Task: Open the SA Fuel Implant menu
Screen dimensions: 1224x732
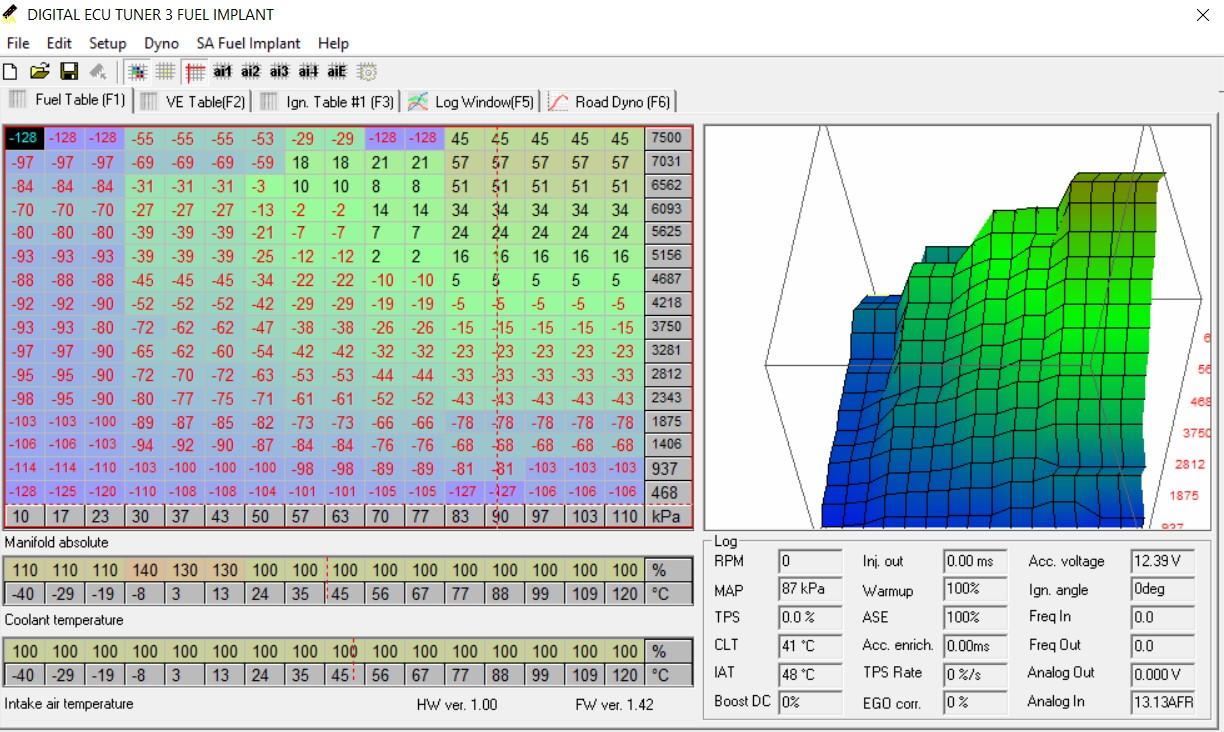Action: [249, 43]
